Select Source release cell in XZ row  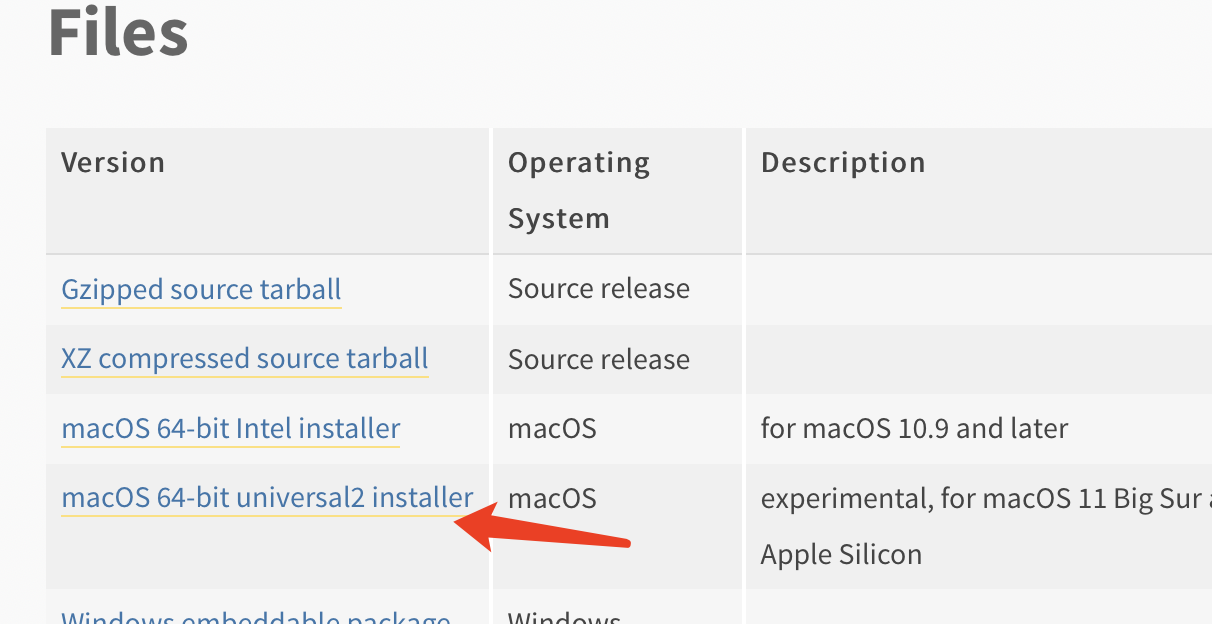(599, 359)
